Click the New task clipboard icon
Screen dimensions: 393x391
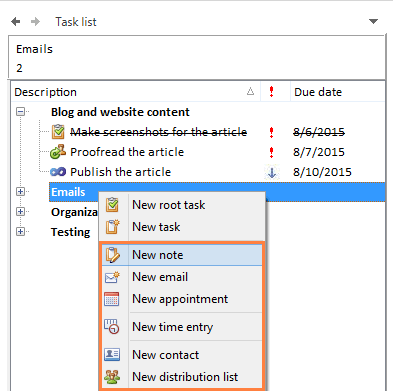[112, 227]
